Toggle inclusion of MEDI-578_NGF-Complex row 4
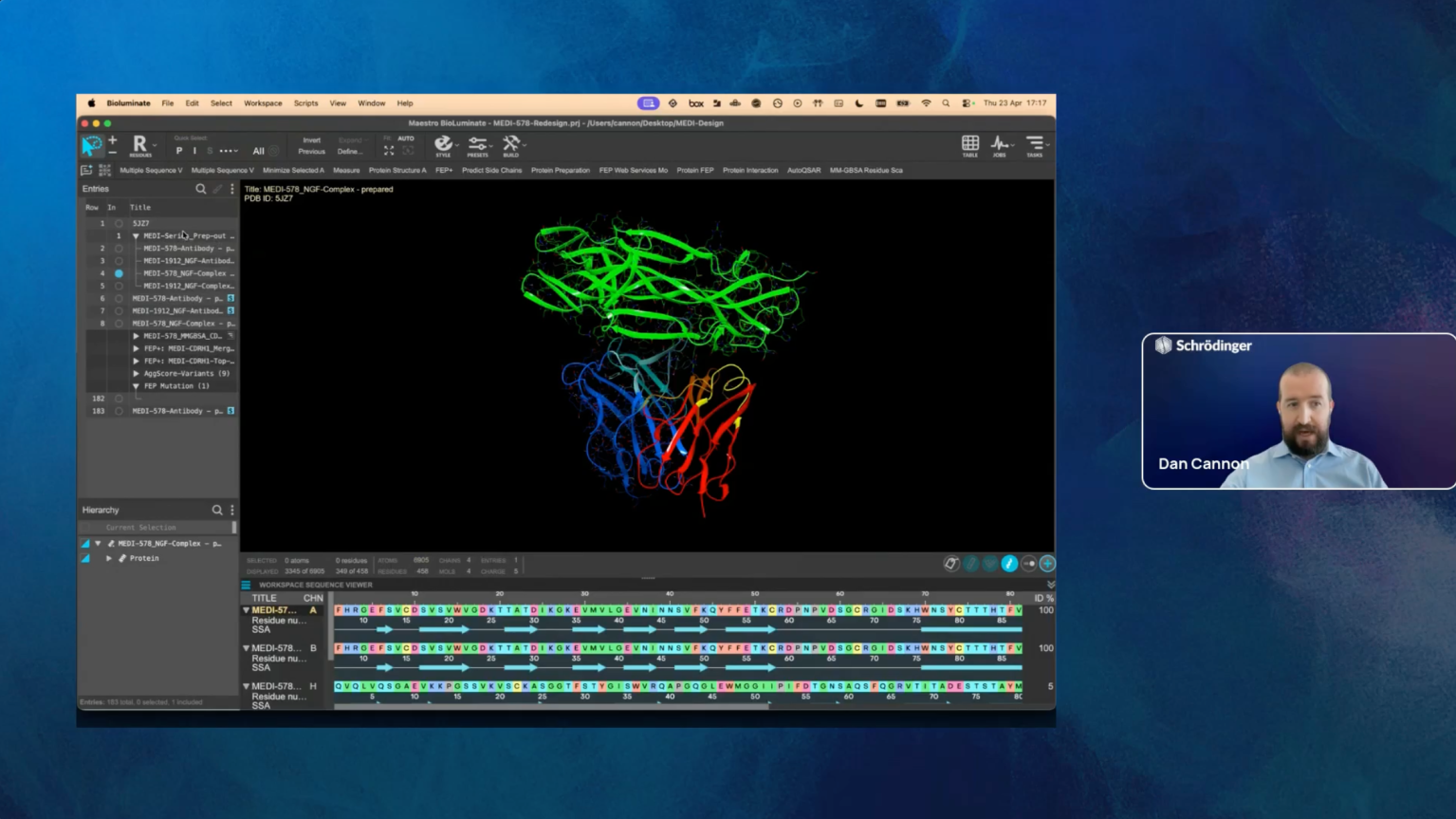The image size is (1456, 819). click(x=119, y=273)
